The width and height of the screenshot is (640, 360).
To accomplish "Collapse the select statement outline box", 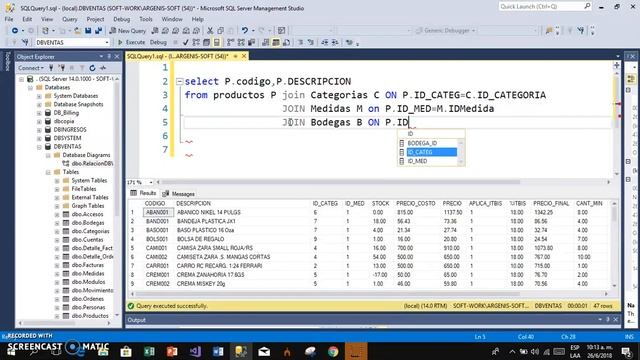I will pos(179,82).
